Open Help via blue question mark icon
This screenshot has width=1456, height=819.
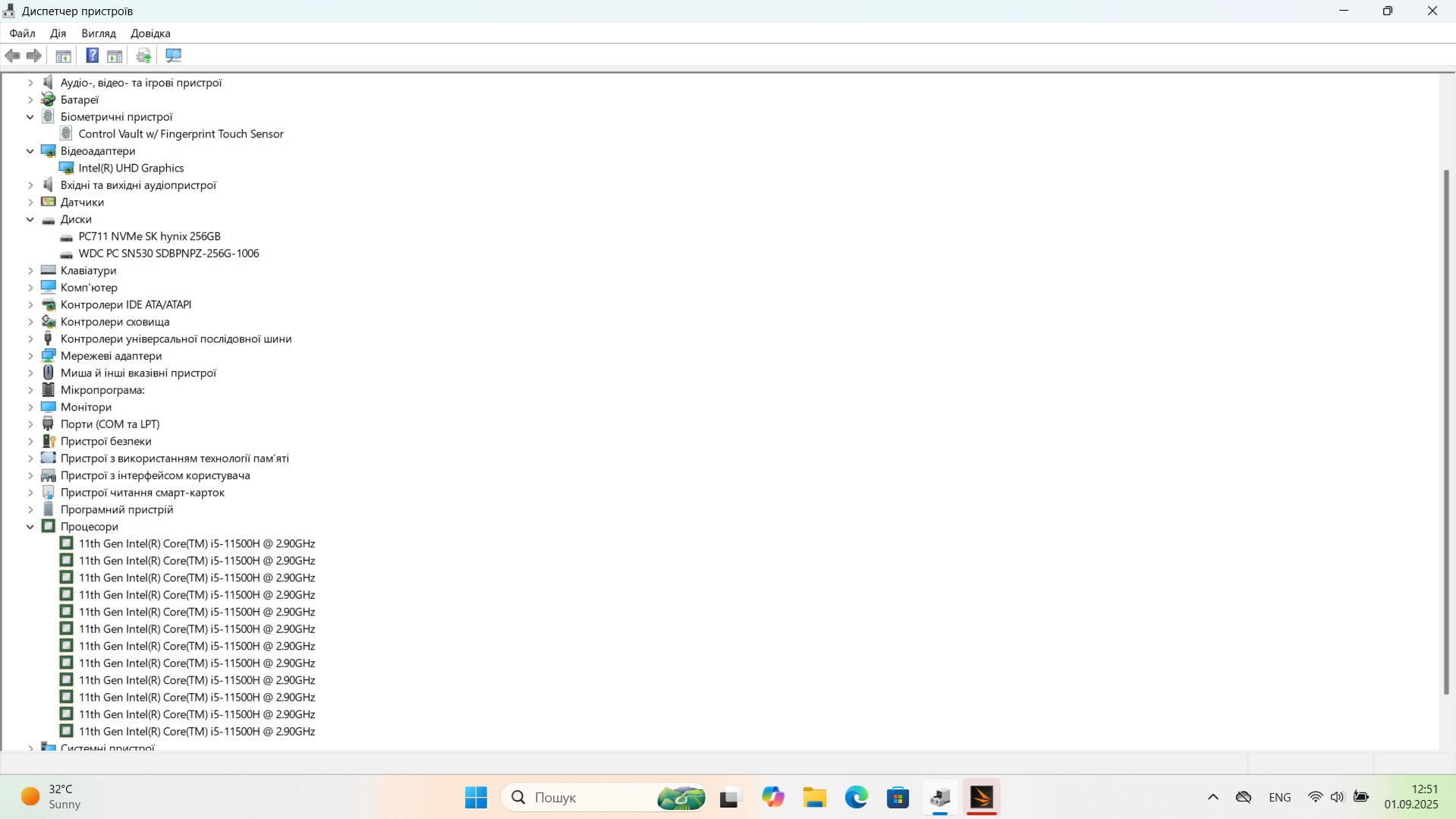92,55
